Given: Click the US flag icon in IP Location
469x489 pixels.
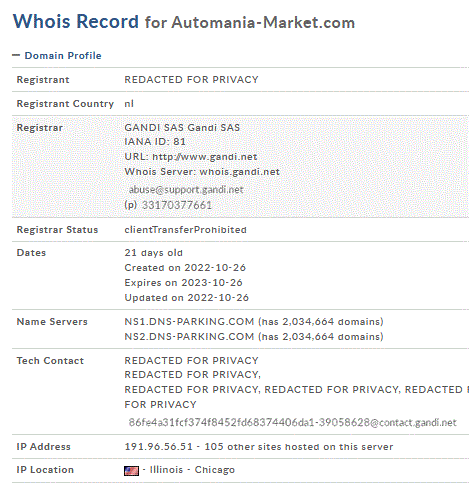Looking at the screenshot, I should 131,470.
